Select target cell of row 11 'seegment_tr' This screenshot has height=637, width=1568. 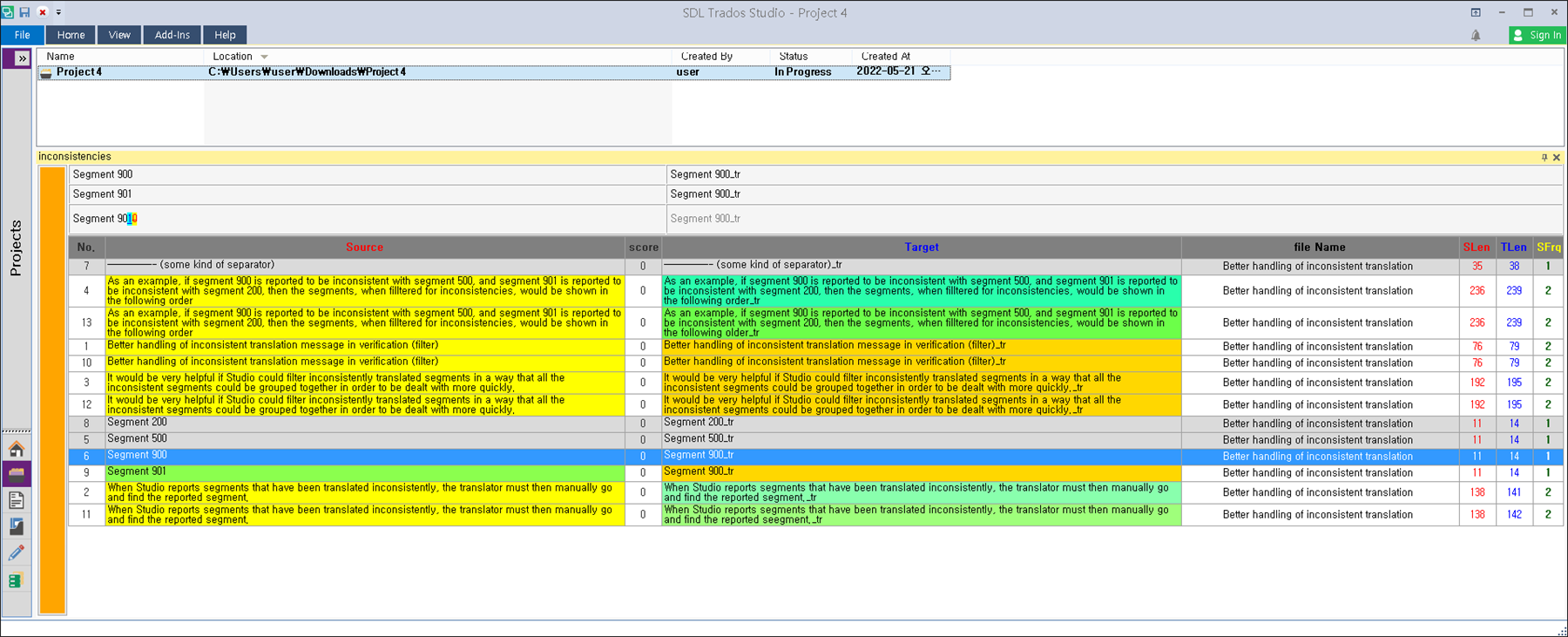click(x=922, y=515)
